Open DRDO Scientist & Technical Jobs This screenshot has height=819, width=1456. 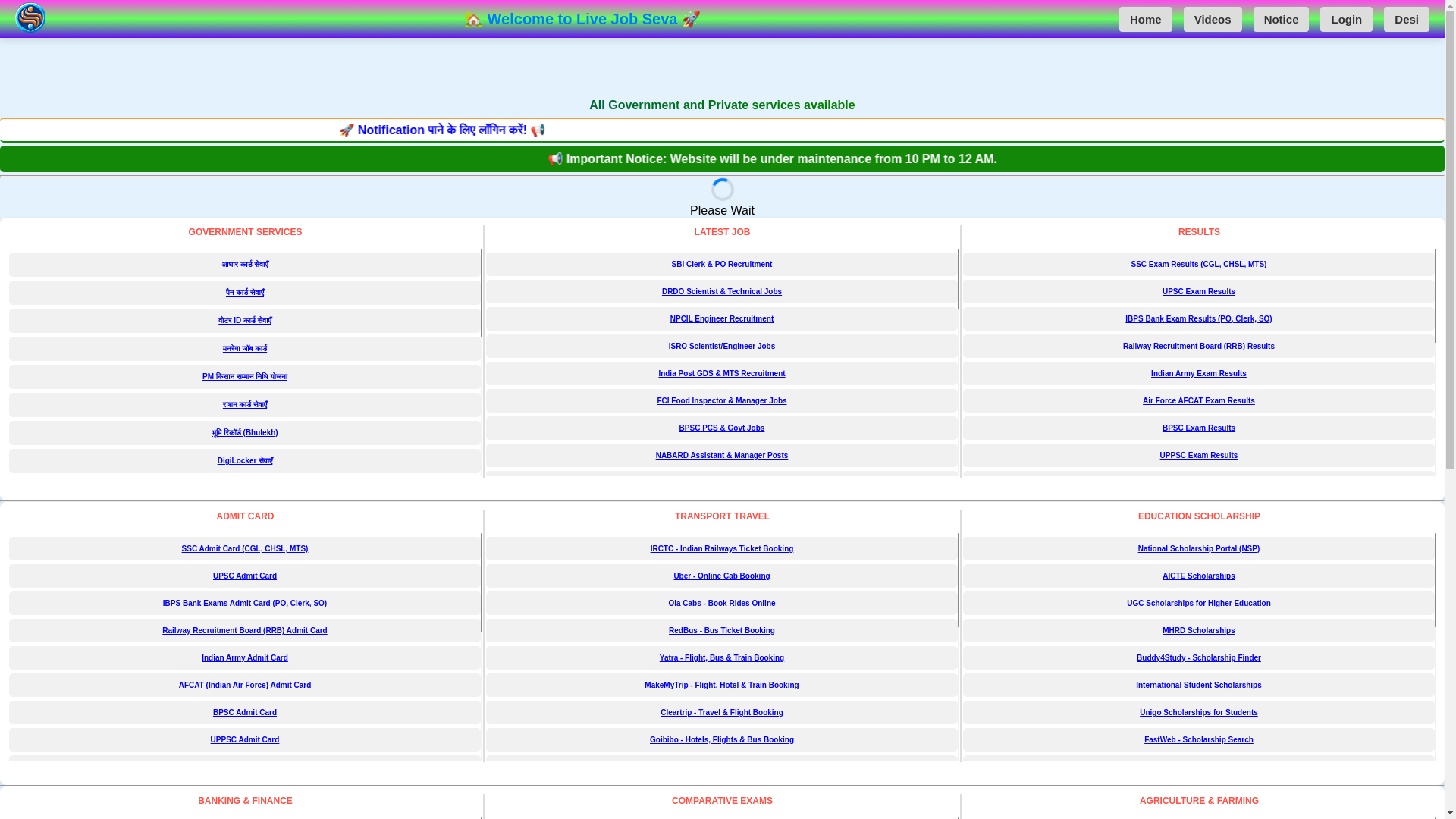tap(721, 292)
